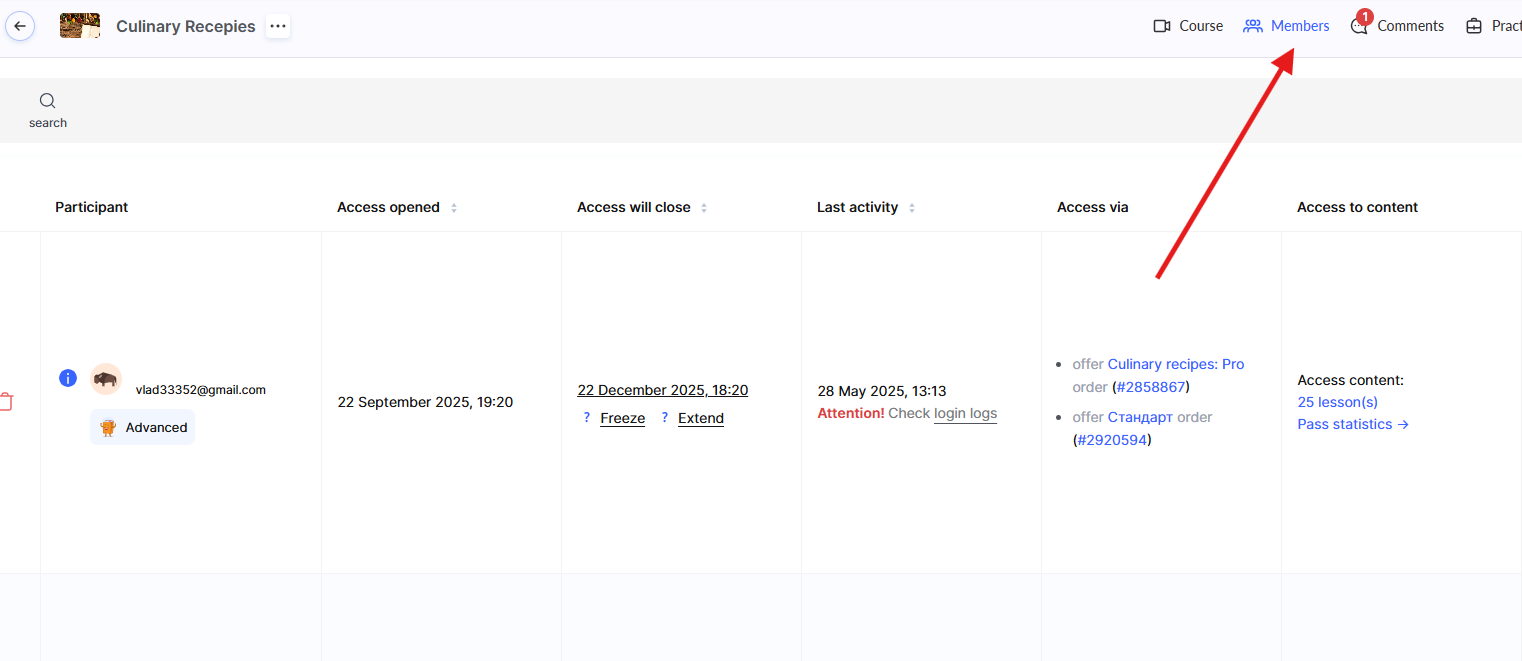Open the login logs link
This screenshot has height=661, width=1522.
pos(965,413)
